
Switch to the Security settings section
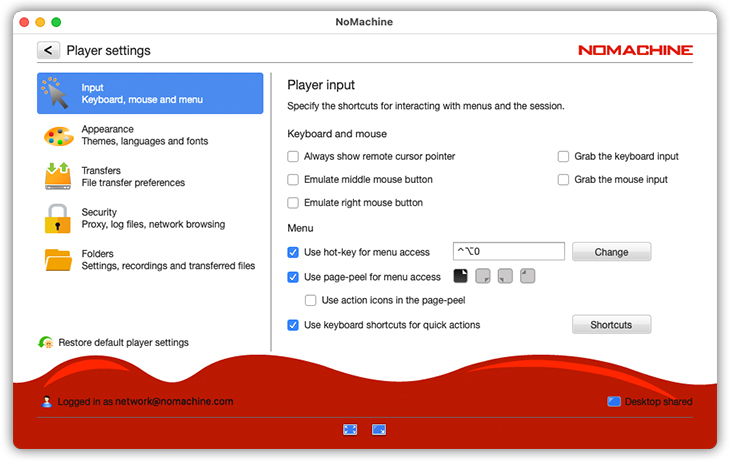coord(150,218)
